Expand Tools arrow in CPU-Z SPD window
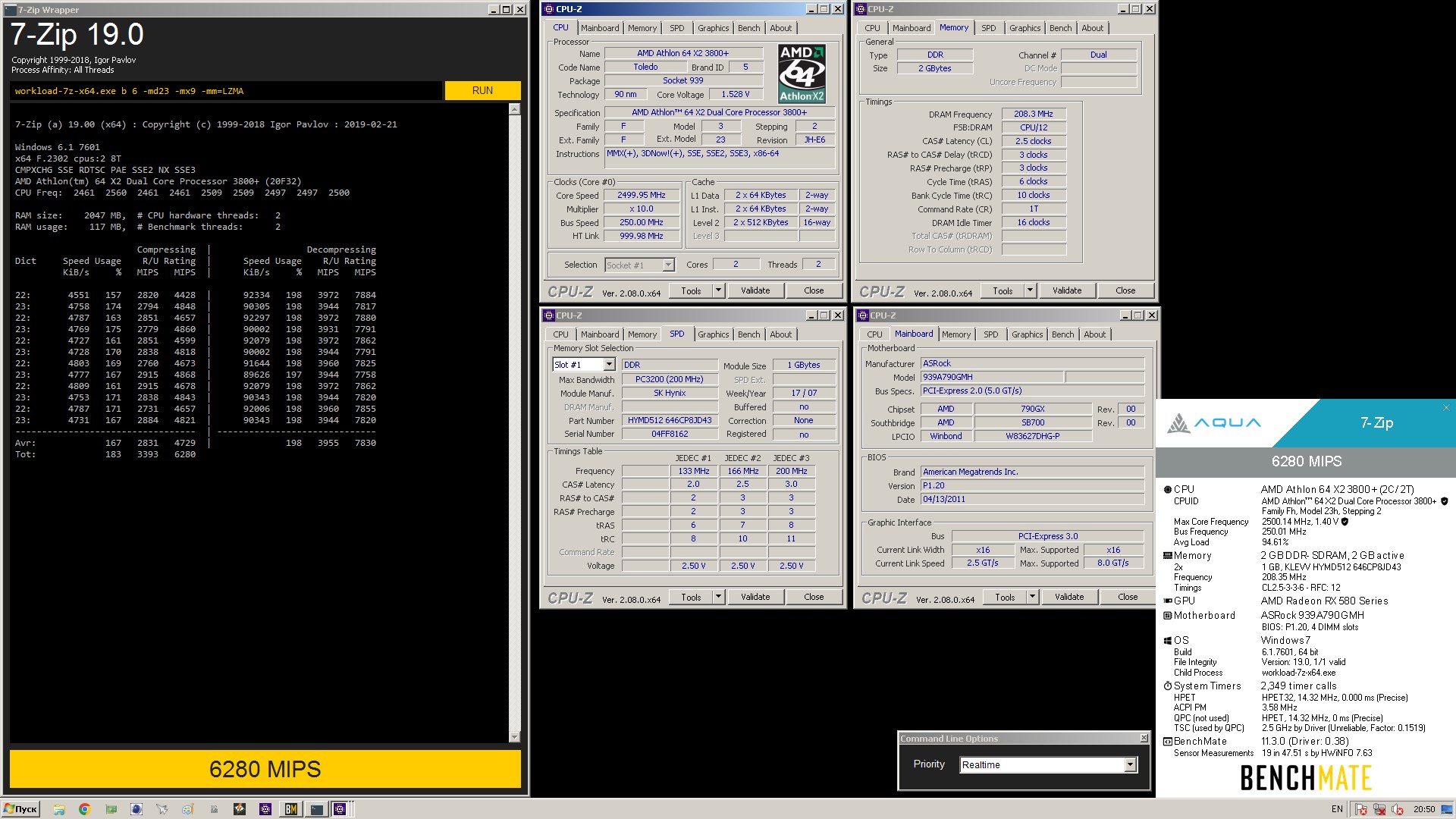Viewport: 1456px width, 819px height. [x=718, y=597]
